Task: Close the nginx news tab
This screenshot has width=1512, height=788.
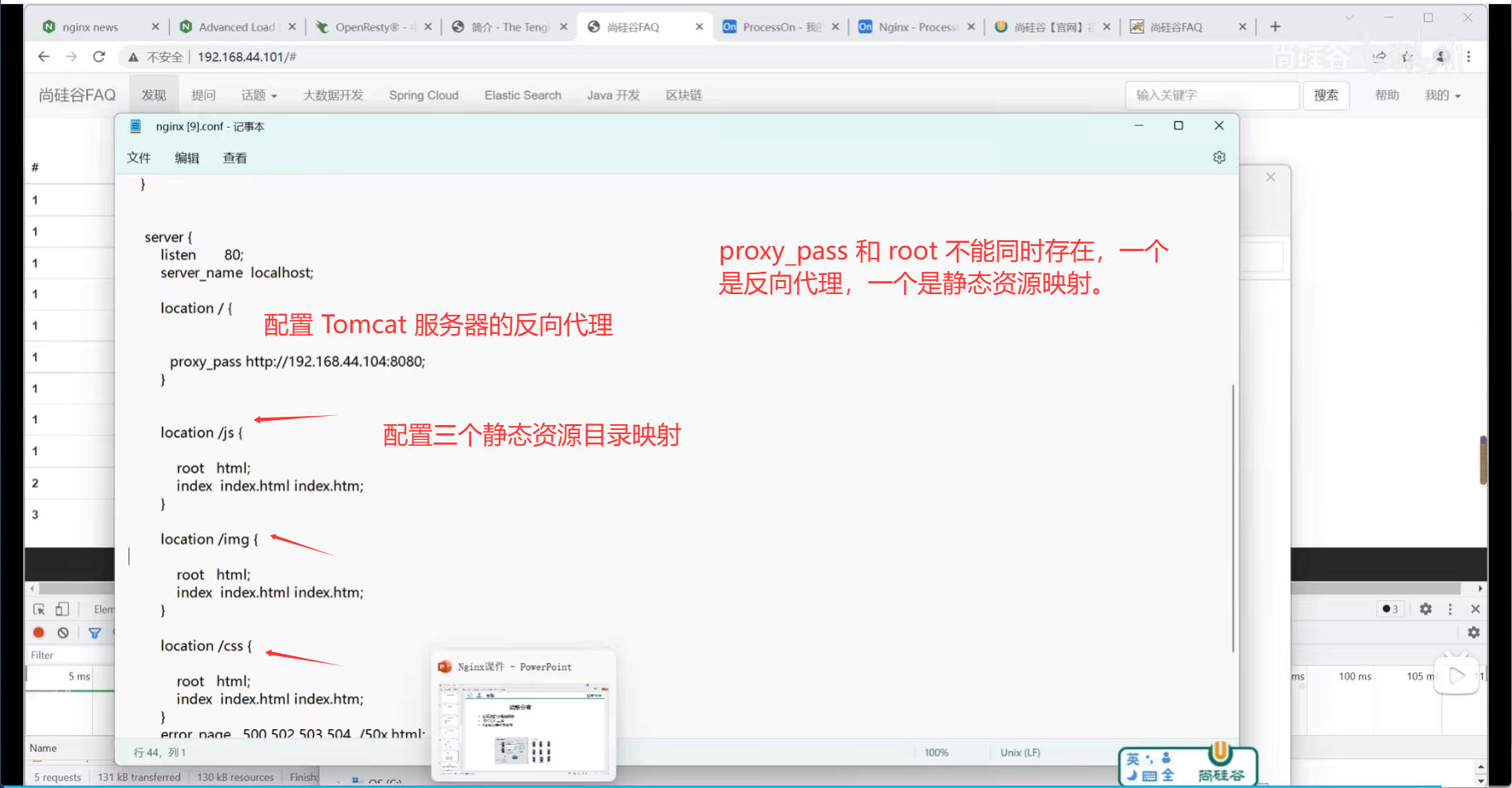Action: pos(155,27)
